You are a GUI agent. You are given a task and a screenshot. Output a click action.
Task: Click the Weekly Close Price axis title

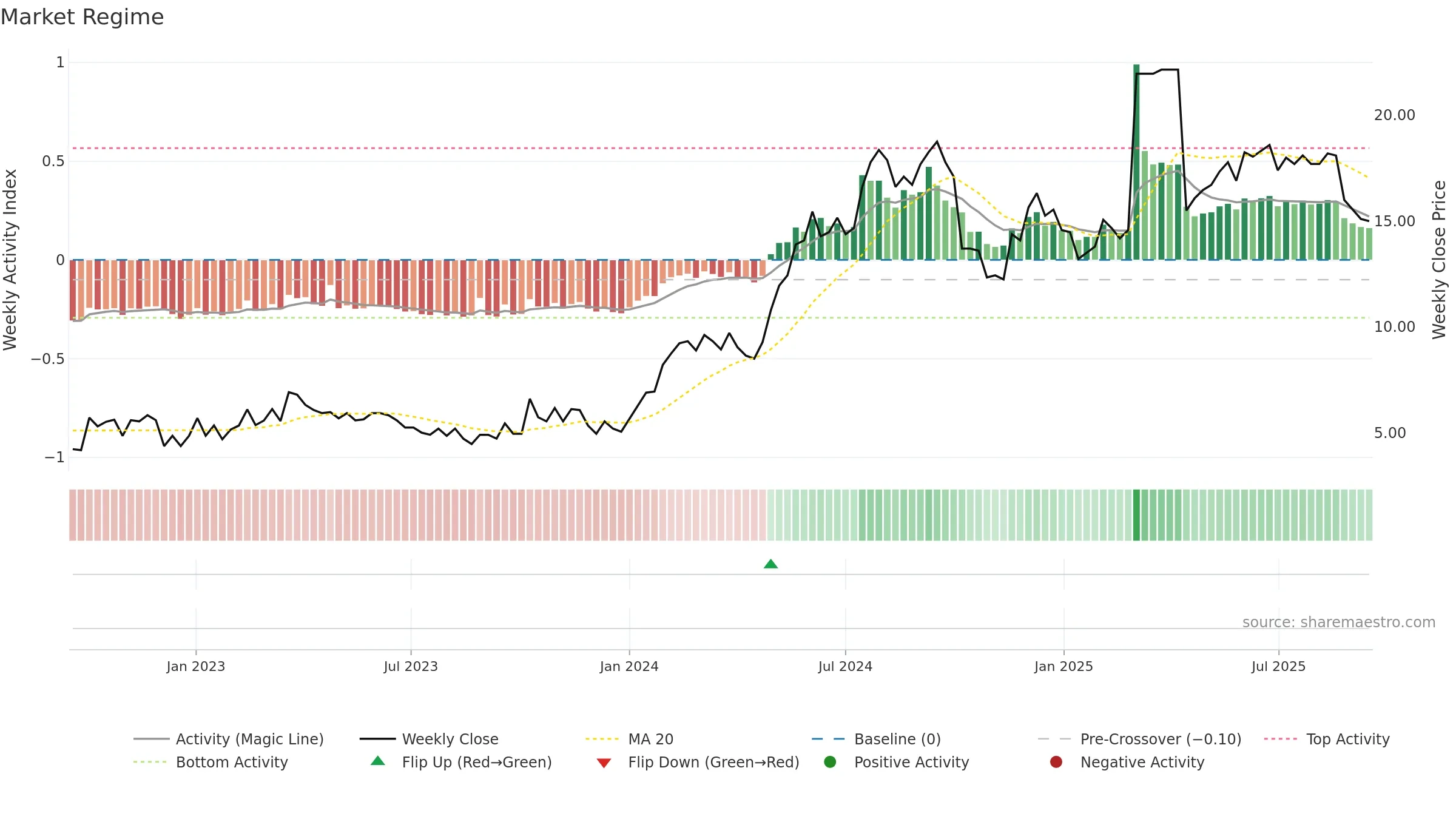pos(1439,260)
